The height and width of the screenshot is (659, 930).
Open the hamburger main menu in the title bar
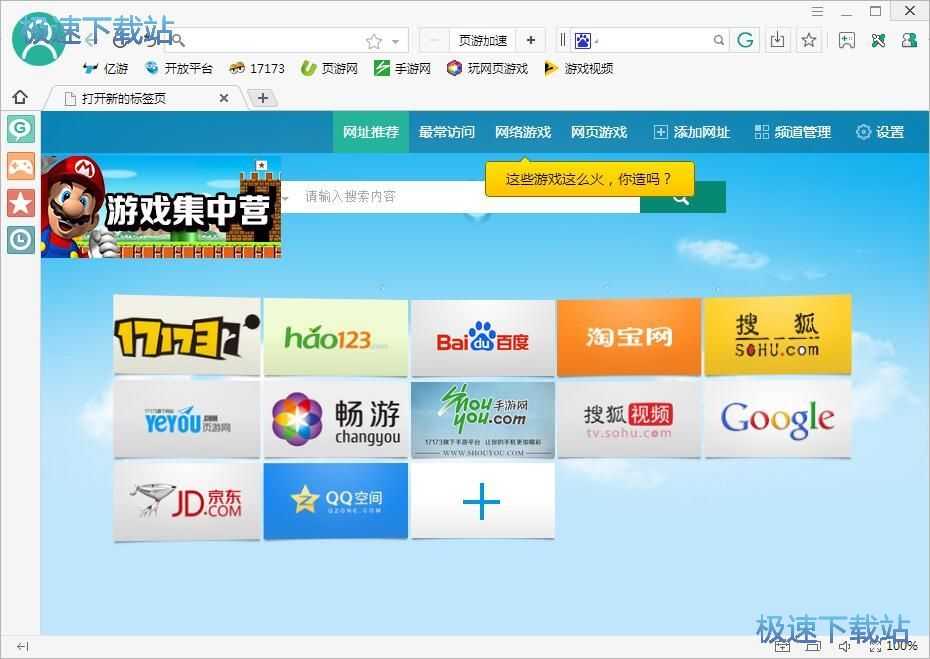pyautogui.click(x=817, y=11)
